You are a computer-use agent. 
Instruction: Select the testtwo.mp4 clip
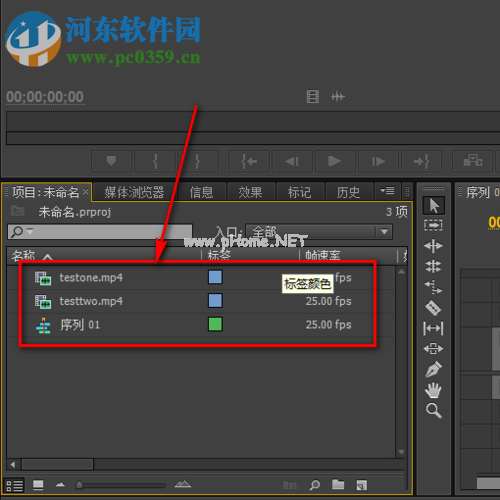91,301
